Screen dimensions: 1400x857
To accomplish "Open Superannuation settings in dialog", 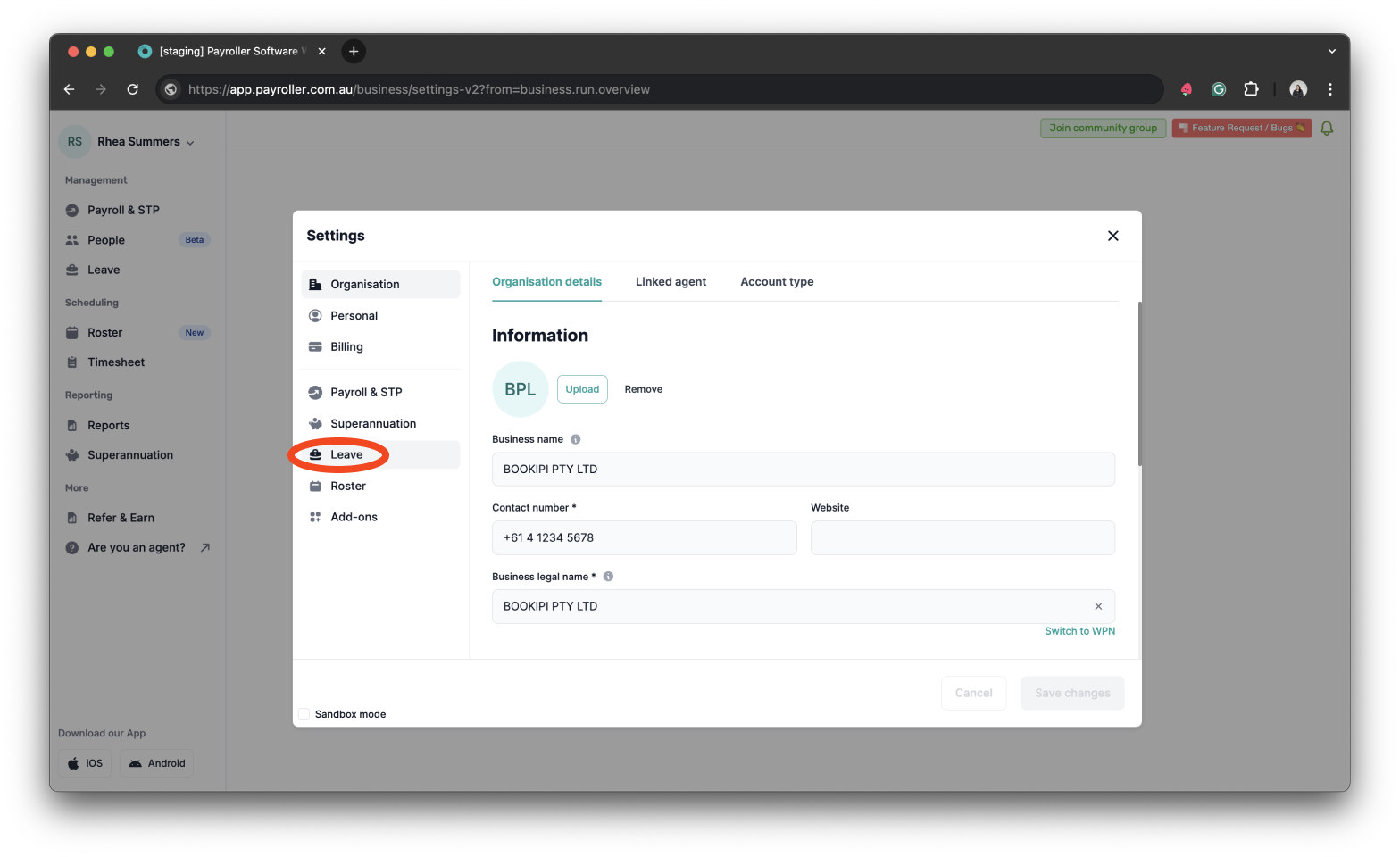I will click(380, 423).
